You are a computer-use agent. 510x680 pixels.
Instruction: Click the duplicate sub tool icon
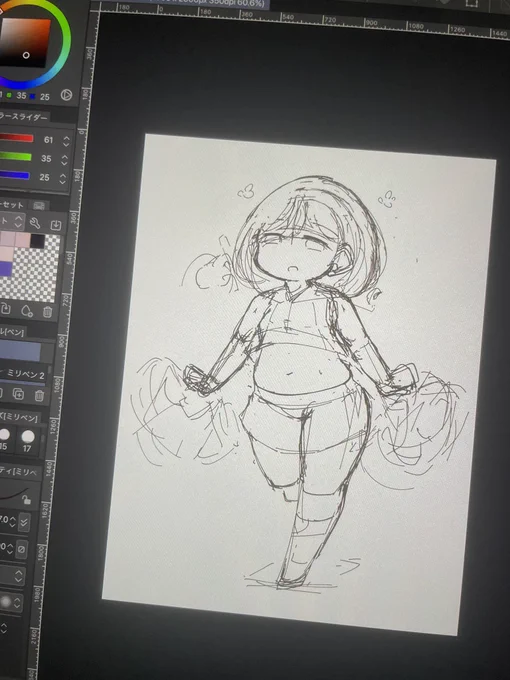[18, 394]
